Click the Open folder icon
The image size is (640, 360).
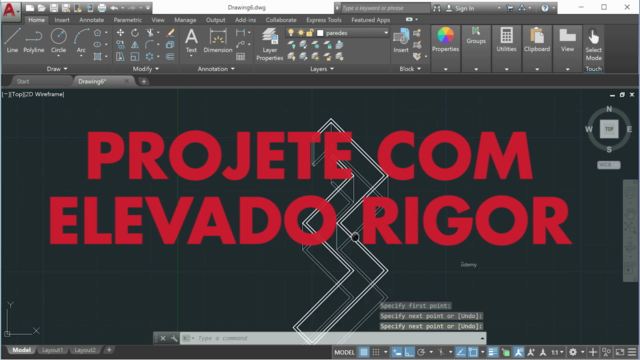point(42,8)
